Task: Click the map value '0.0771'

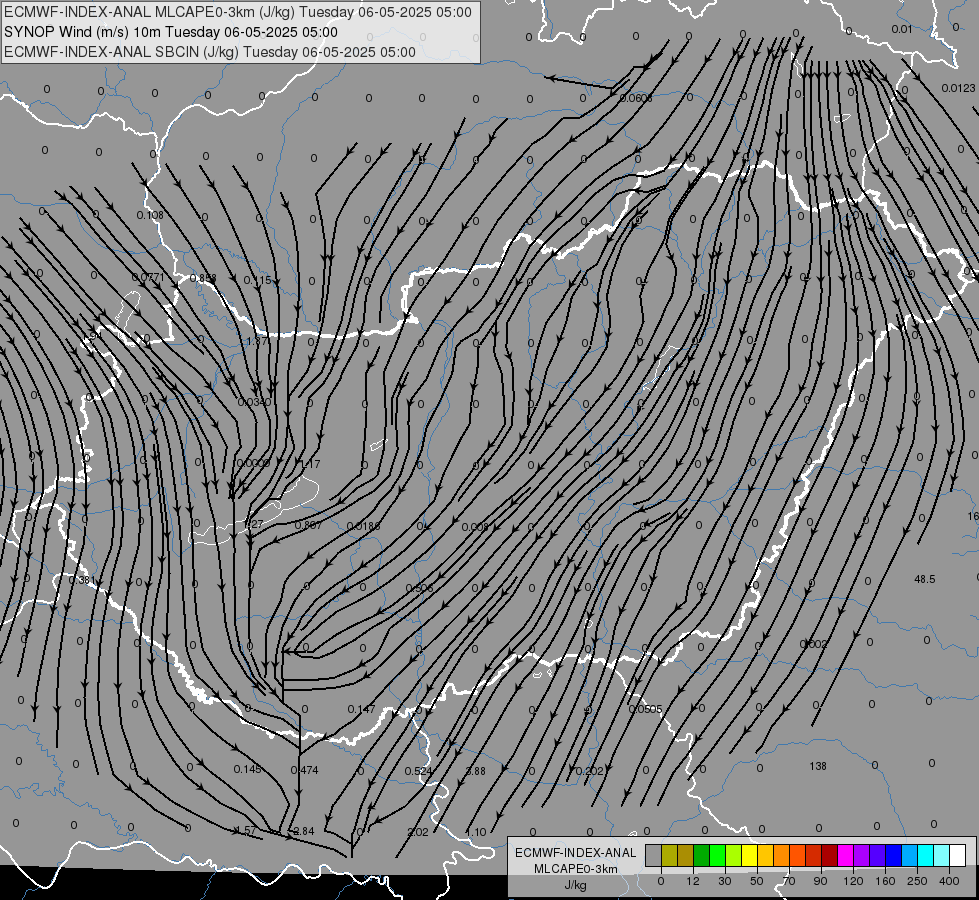Action: pos(148,277)
